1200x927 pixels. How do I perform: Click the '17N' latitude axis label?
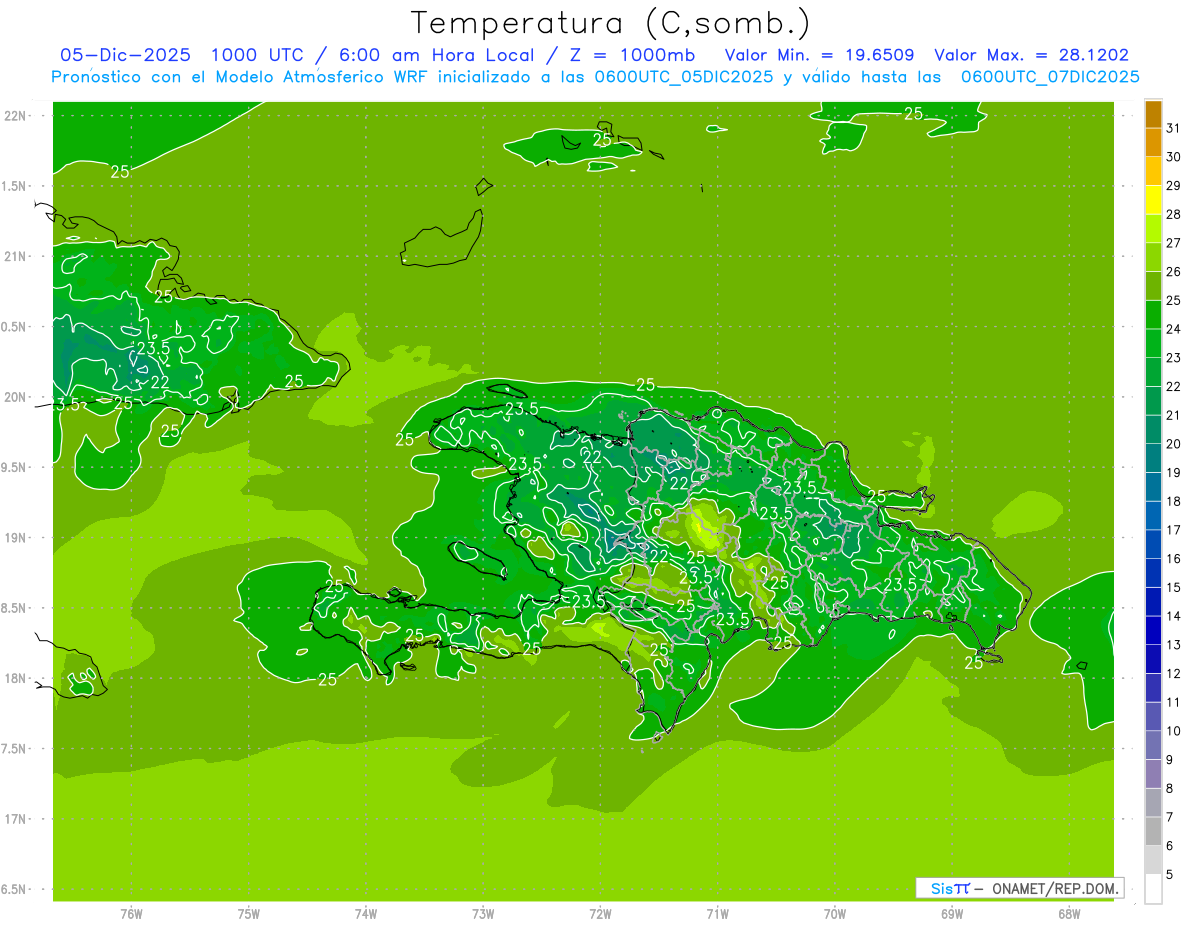pyautogui.click(x=16, y=819)
